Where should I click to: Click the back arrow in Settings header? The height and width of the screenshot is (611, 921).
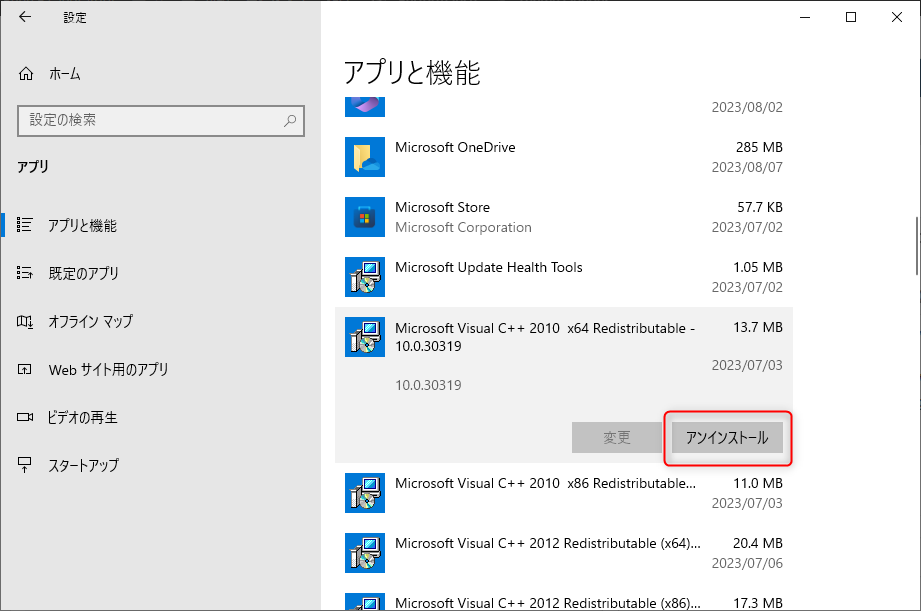coord(25,17)
